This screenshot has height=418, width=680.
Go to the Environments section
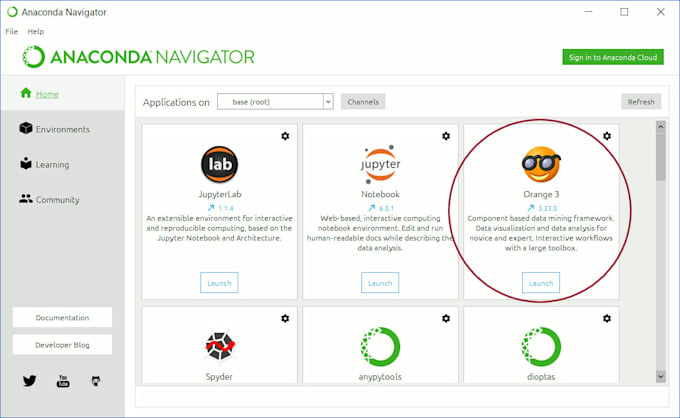tap(62, 129)
